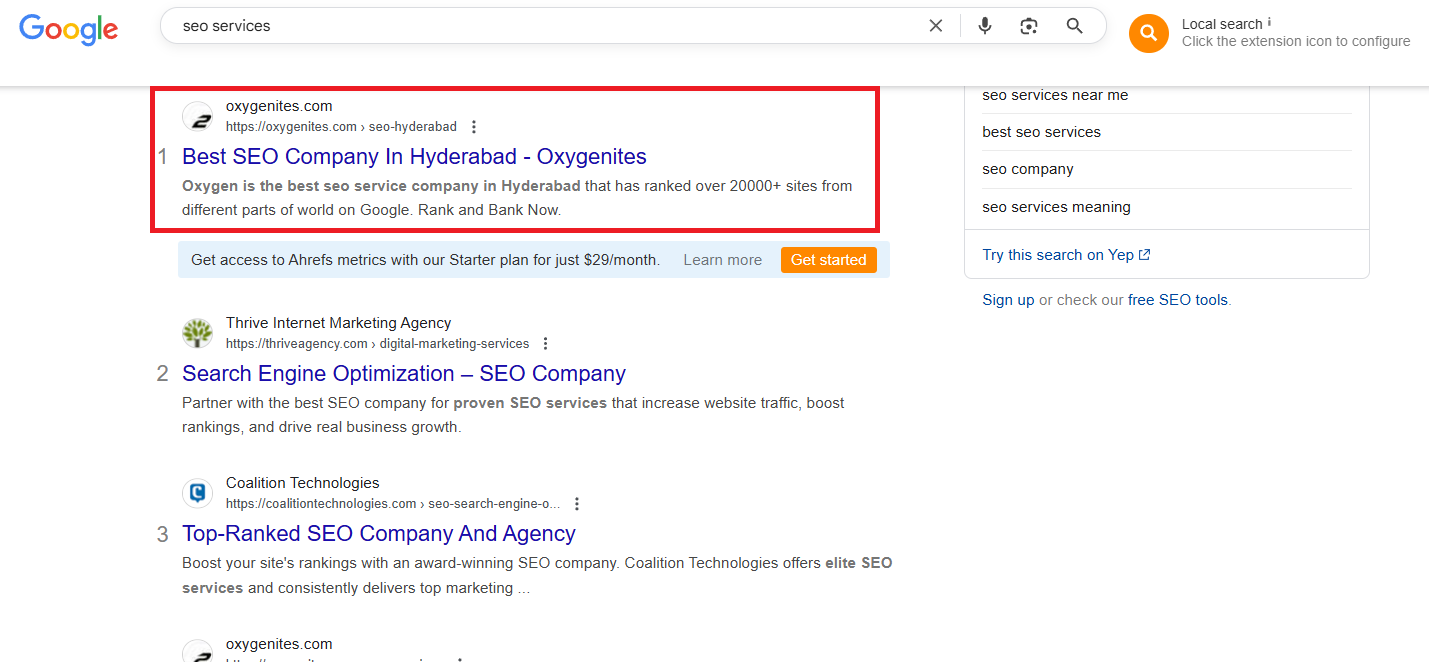Click the https://oxygenites.com › seo-hyderabad URL

pyautogui.click(x=341, y=127)
